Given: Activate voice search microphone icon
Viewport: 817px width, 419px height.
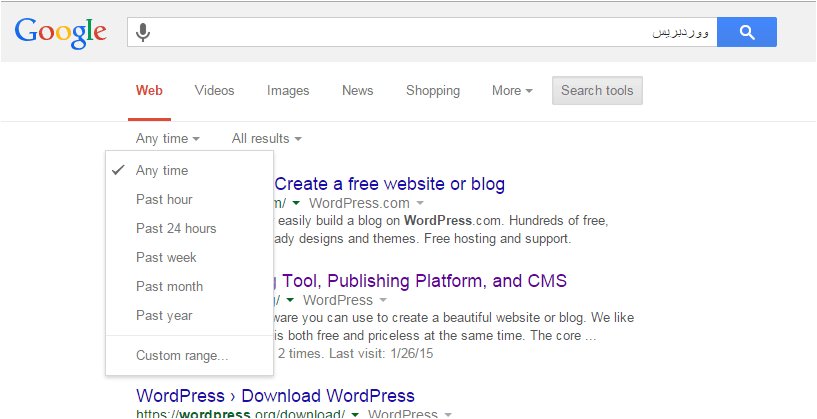Looking at the screenshot, I should pos(143,33).
